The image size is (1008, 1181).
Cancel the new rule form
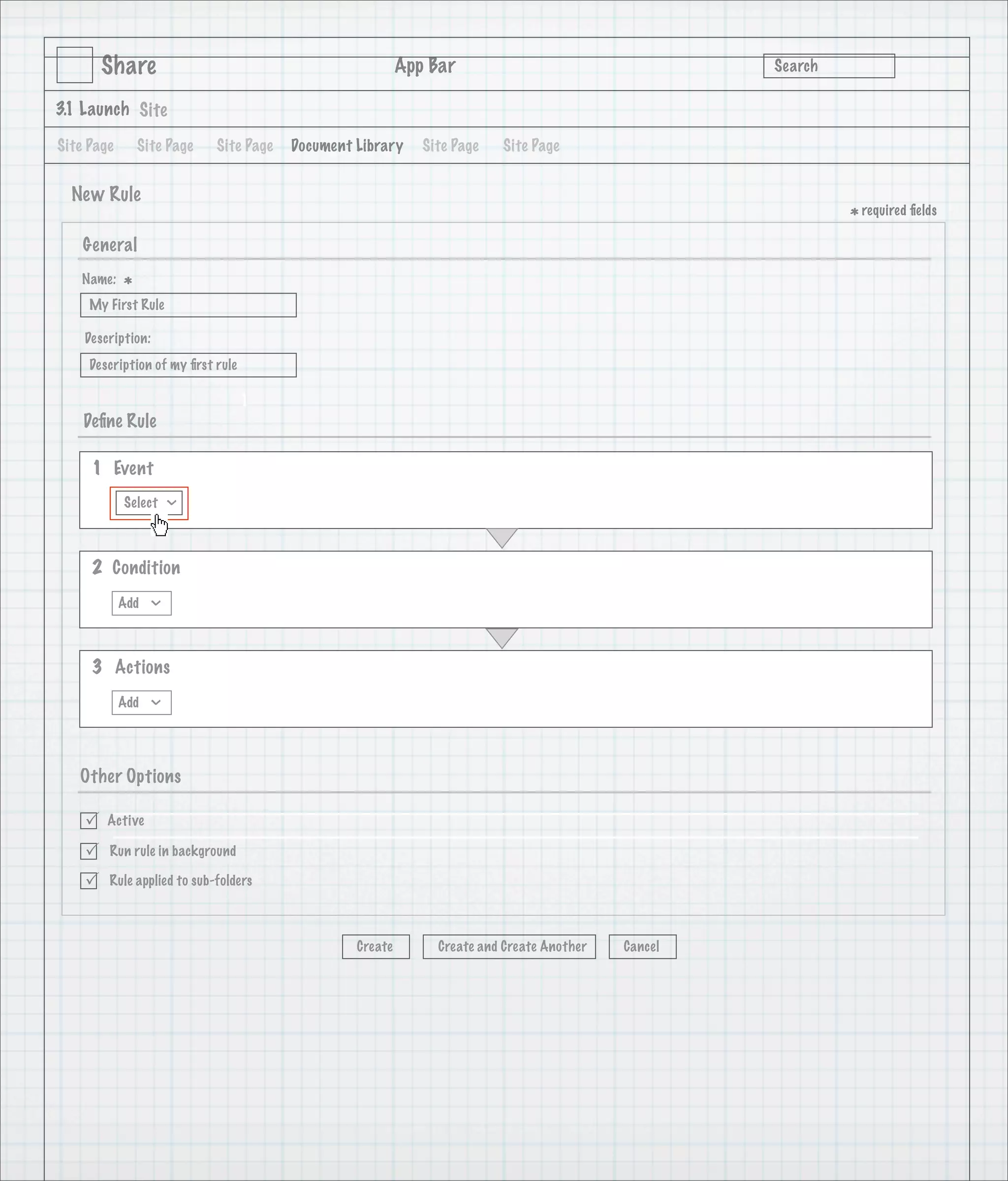point(642,947)
